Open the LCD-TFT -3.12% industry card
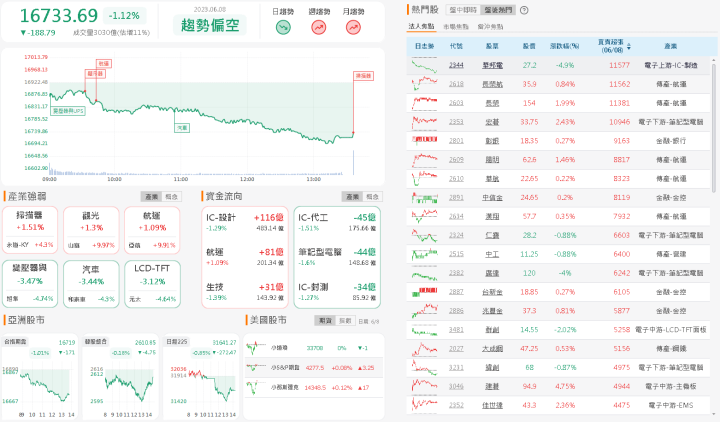This screenshot has height=422, width=720. click(x=152, y=284)
